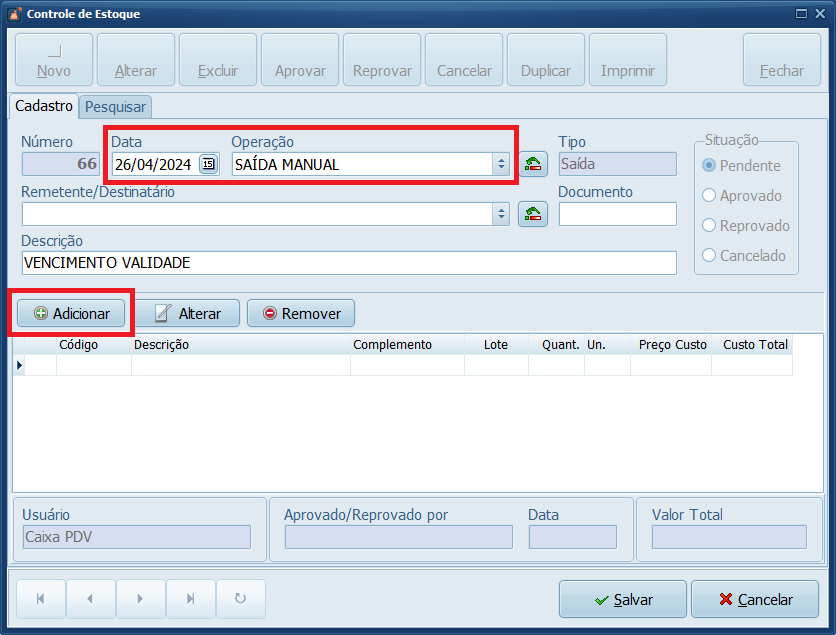Open the Cadastro tab

pyautogui.click(x=44, y=105)
